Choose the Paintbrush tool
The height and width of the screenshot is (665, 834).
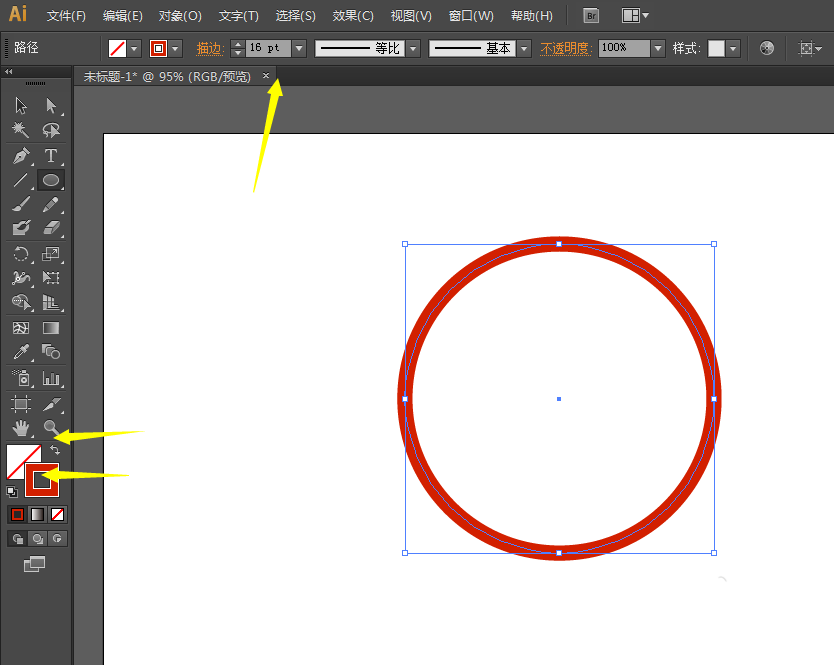21,204
